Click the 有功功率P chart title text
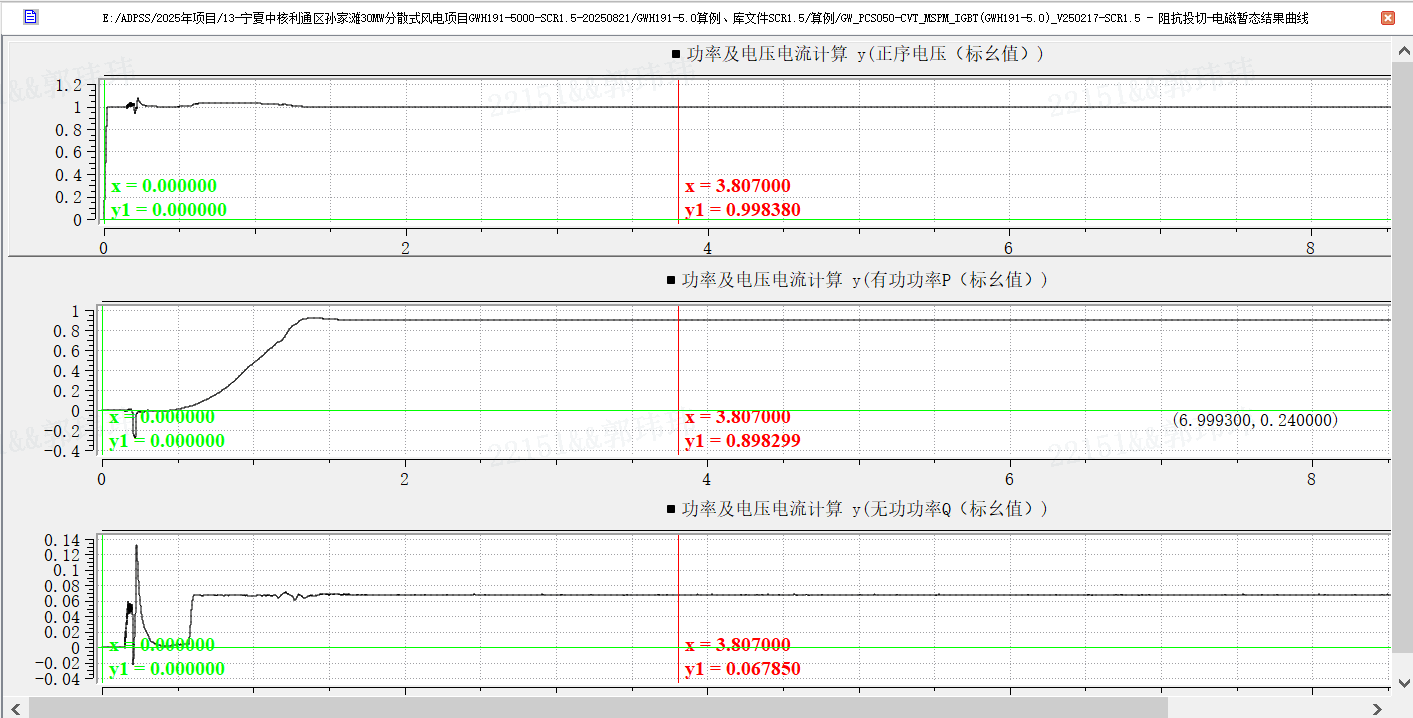 point(865,280)
